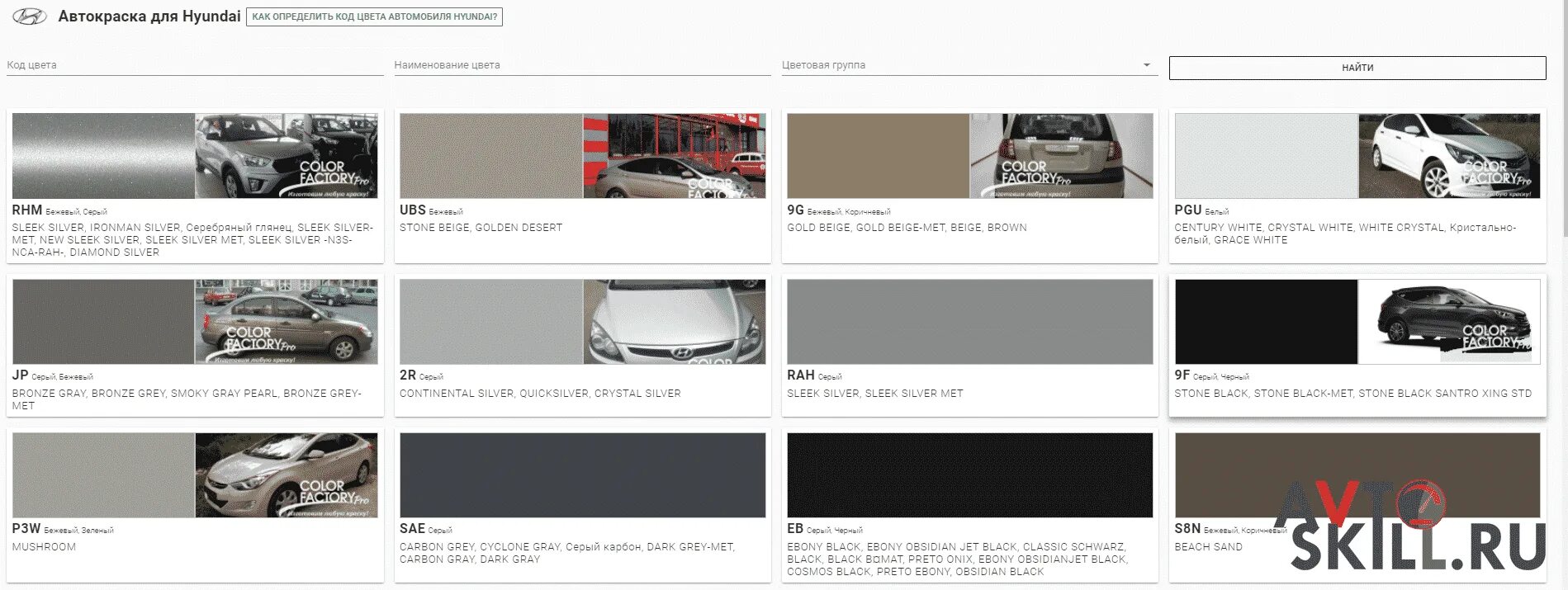Focus the 'Наименование цвета' input field
Image resolution: width=1568 pixels, height=590 pixels.
coord(582,65)
